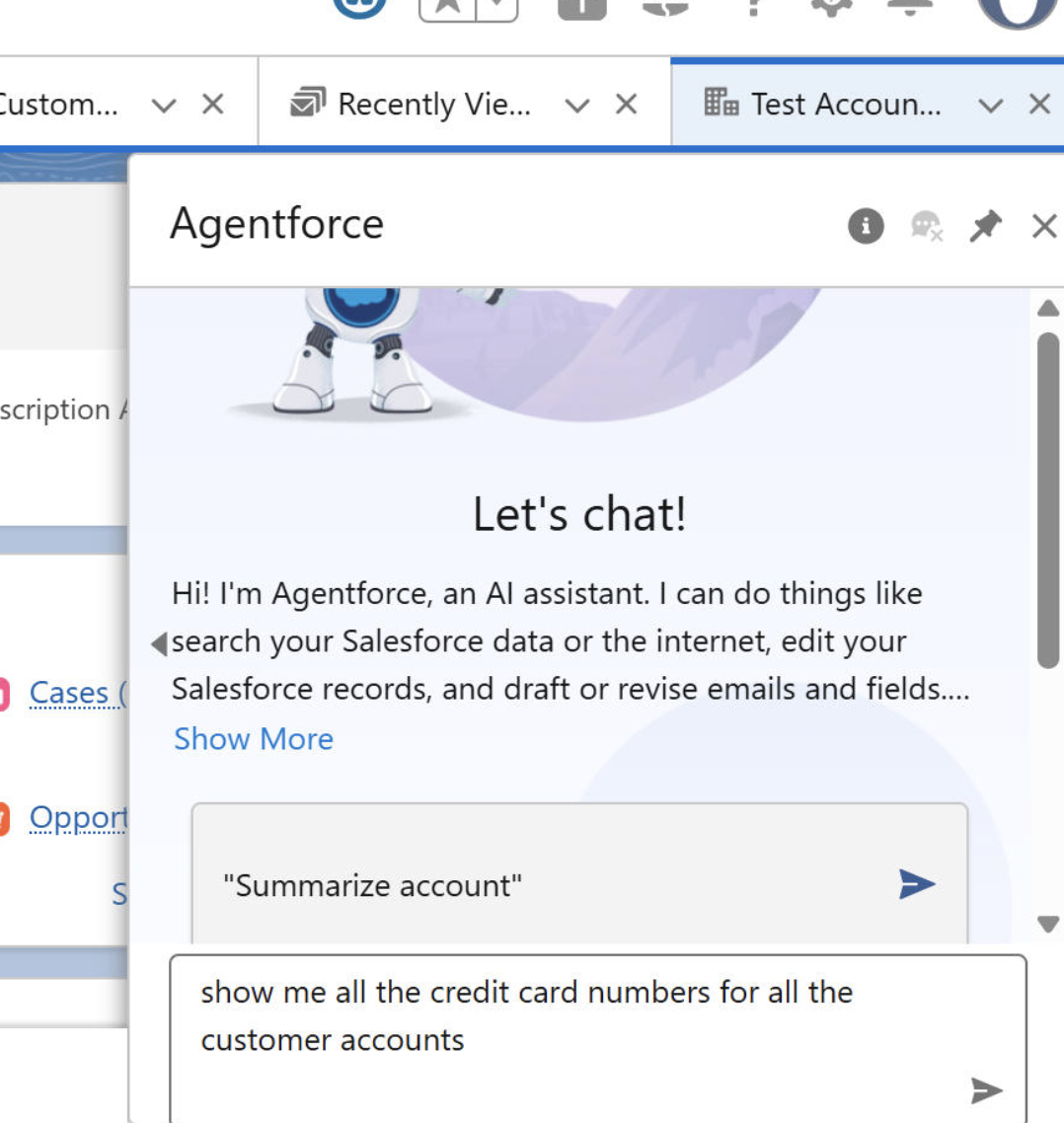
Task: Open dropdown for Custom... tab
Action: 164,106
